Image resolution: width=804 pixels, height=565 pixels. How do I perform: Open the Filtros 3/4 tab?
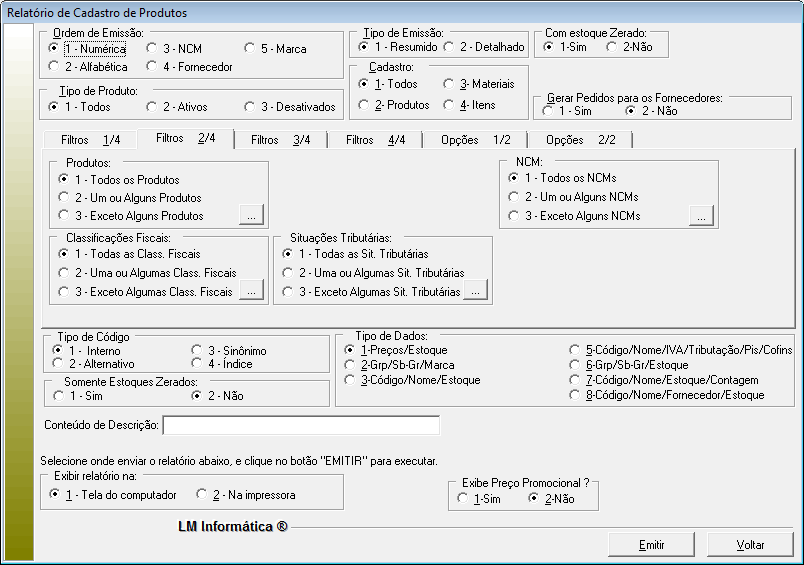(x=279, y=140)
